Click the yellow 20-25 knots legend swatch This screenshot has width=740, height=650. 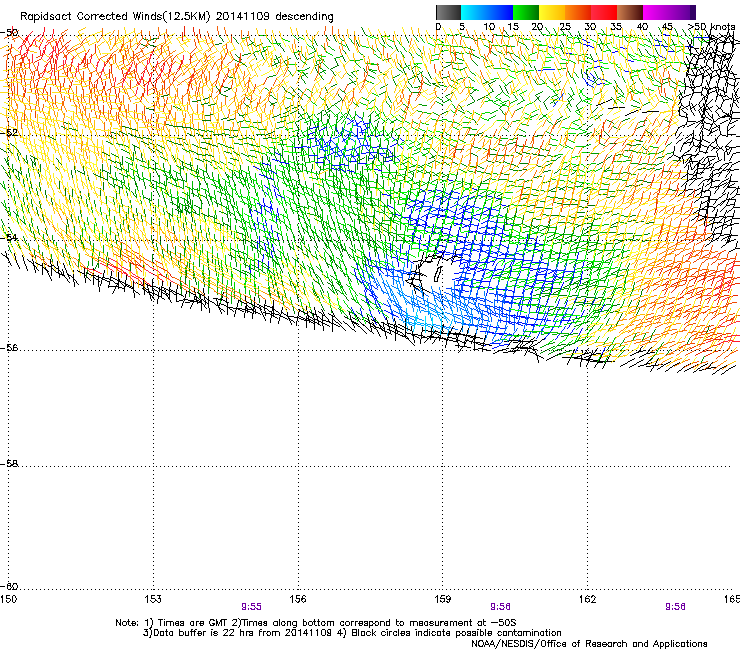pyautogui.click(x=552, y=12)
